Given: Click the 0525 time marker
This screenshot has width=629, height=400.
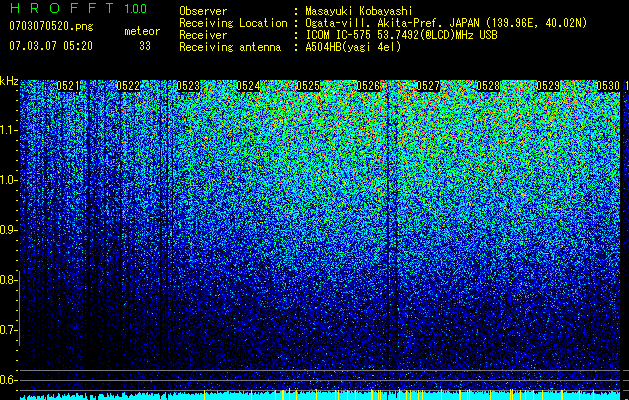Looking at the screenshot, I should [x=308, y=86].
